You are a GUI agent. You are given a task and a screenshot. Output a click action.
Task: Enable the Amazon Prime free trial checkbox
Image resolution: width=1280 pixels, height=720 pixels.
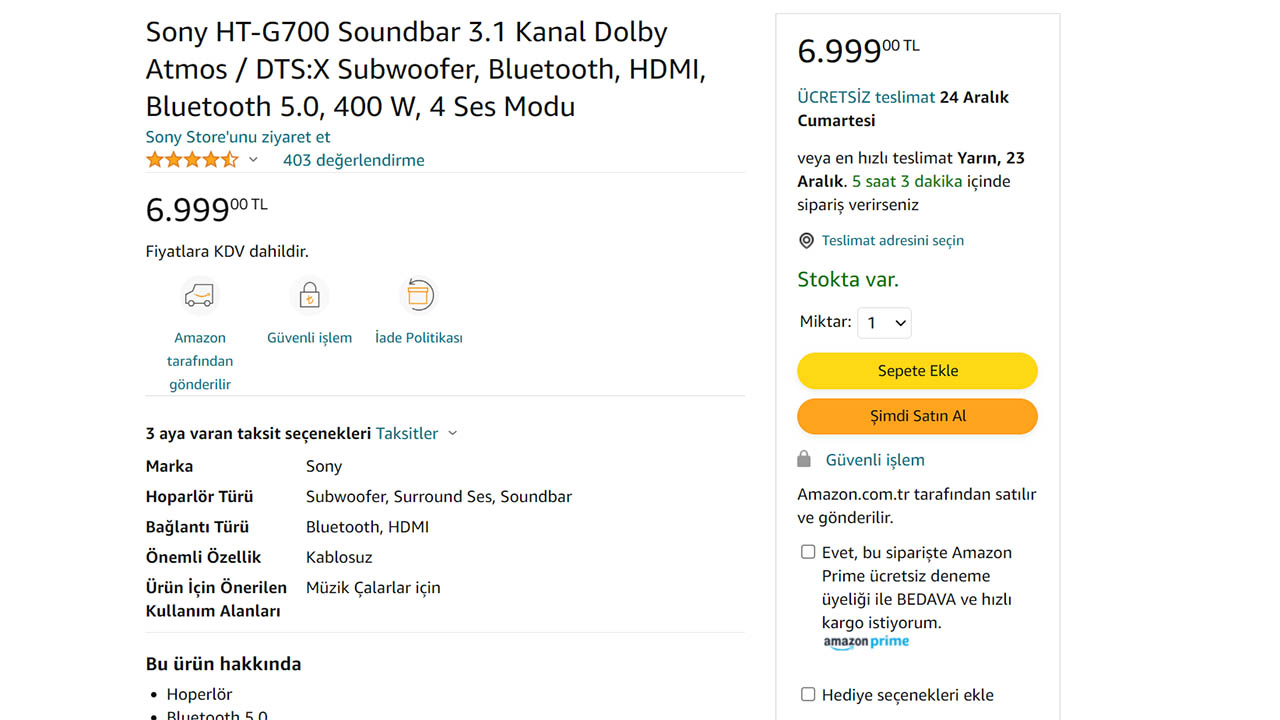click(x=808, y=552)
